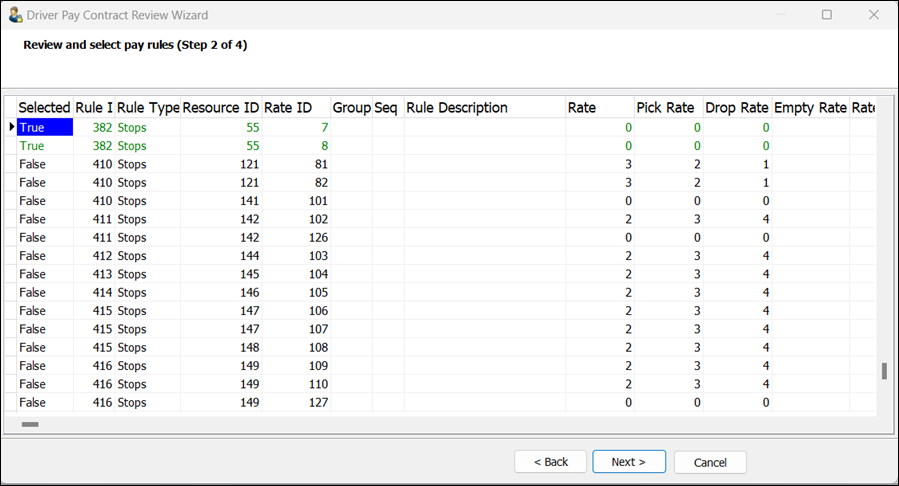Go to the next wizard step

pyautogui.click(x=629, y=462)
